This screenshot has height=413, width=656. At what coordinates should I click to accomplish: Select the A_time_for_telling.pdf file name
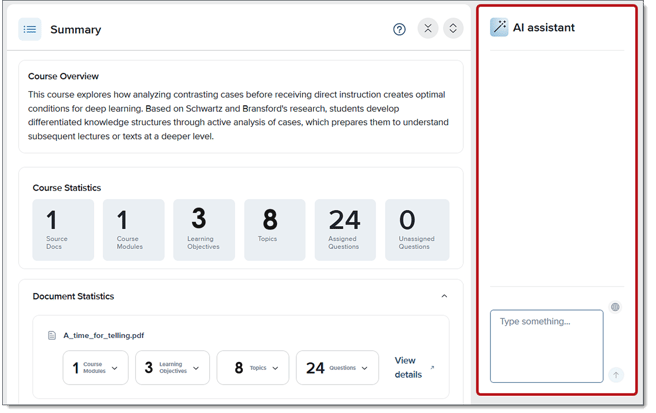pyautogui.click(x=103, y=336)
